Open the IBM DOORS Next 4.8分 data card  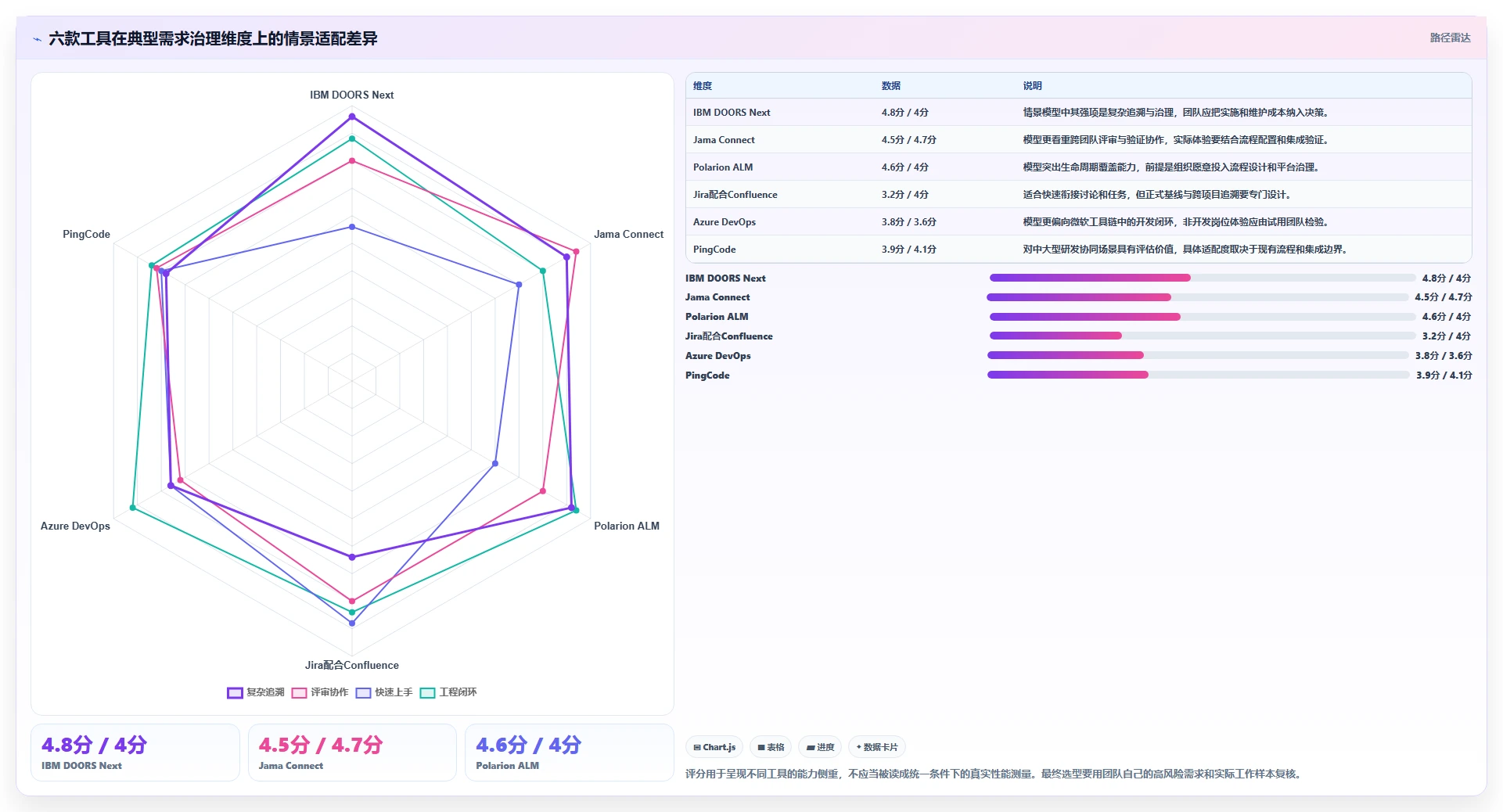135,753
